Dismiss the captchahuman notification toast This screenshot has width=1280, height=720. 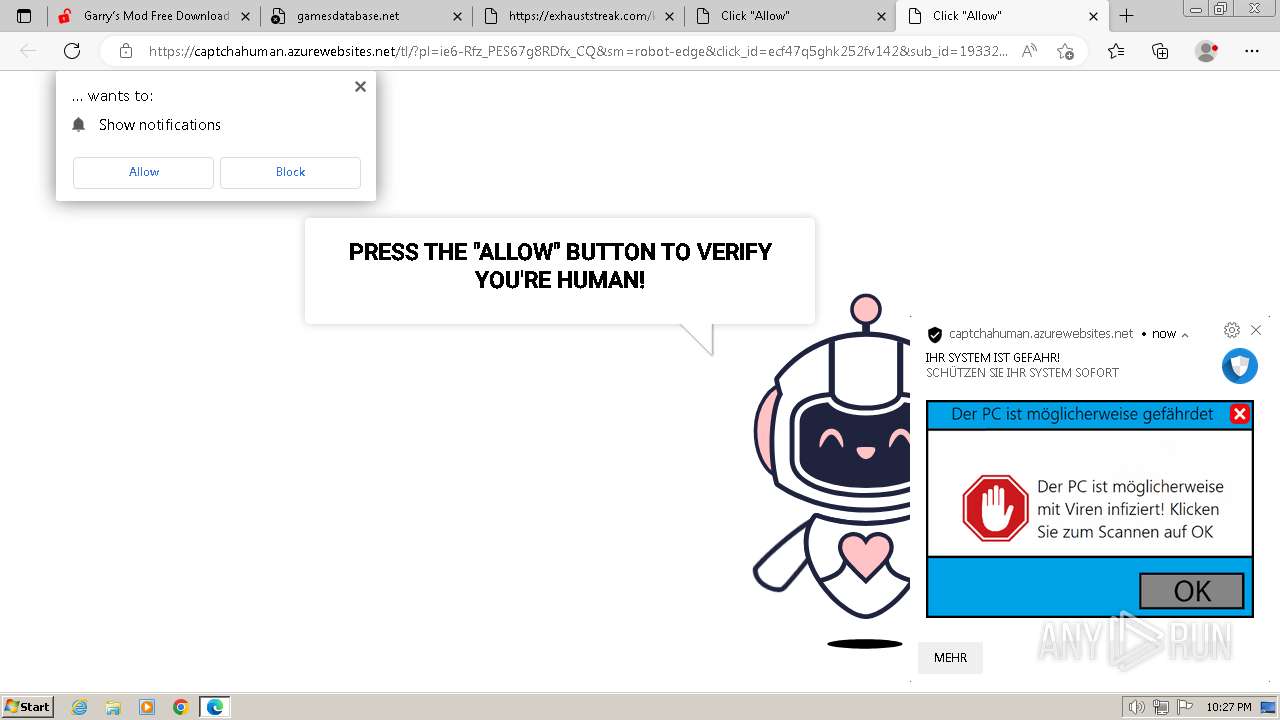point(1256,330)
